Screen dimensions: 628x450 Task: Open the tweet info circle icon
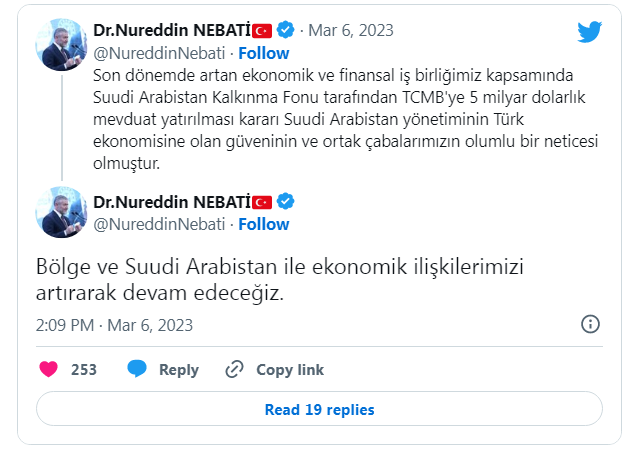[590, 325]
